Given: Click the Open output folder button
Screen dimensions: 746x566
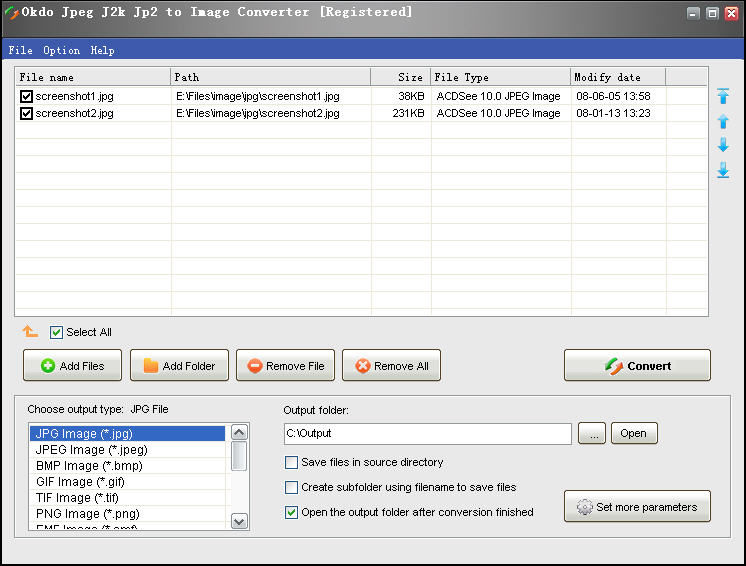Looking at the screenshot, I should pos(634,433).
